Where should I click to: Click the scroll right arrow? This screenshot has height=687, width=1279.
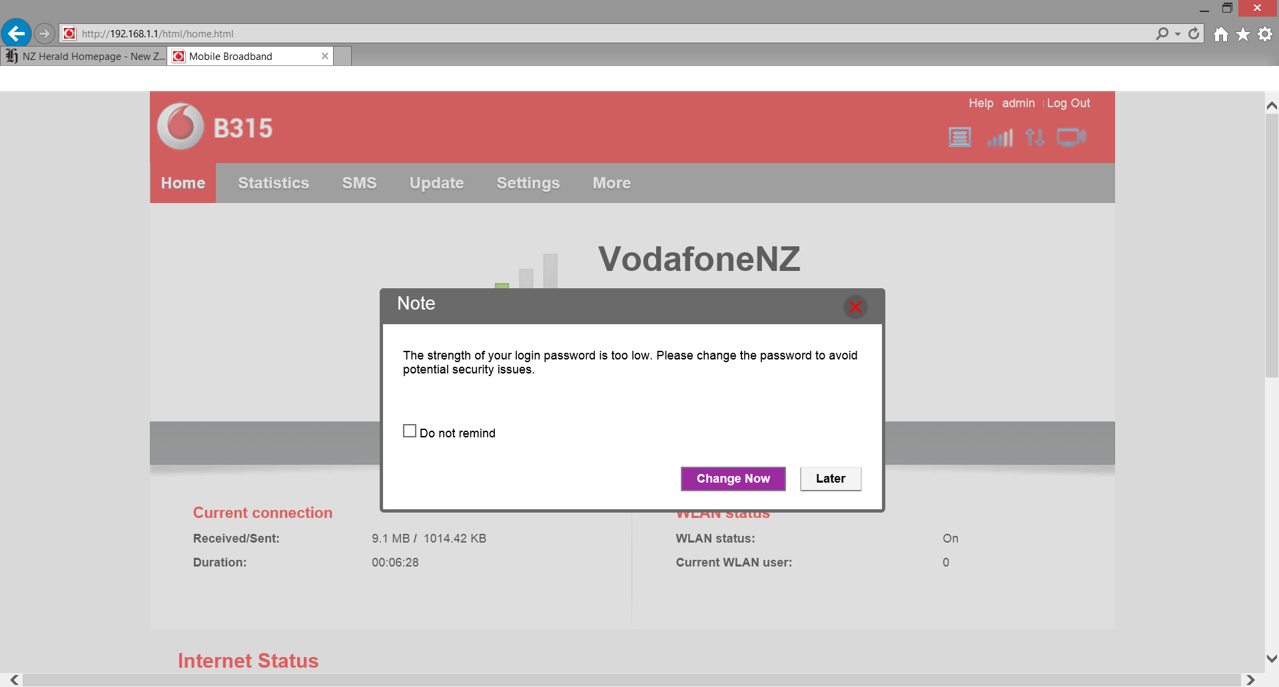(x=1250, y=680)
